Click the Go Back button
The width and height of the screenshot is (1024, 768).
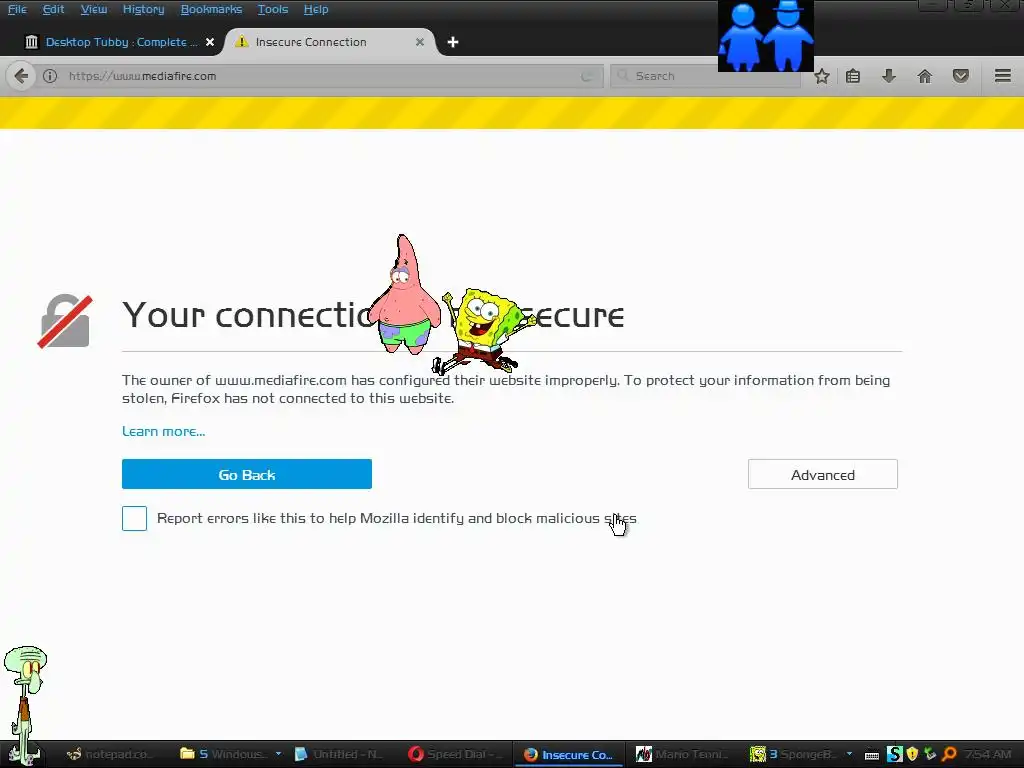pyautogui.click(x=247, y=474)
